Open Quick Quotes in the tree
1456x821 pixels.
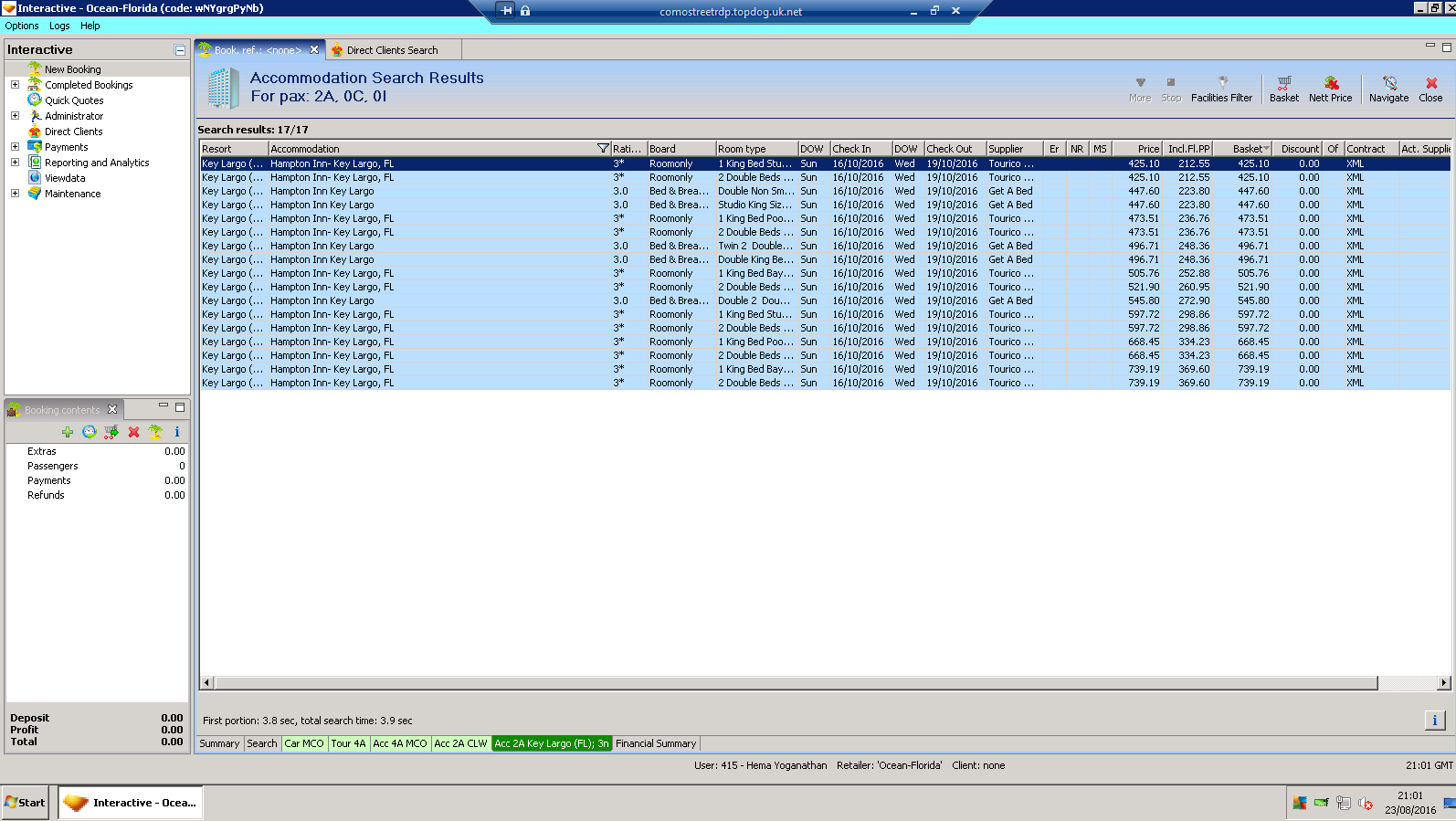(x=74, y=100)
